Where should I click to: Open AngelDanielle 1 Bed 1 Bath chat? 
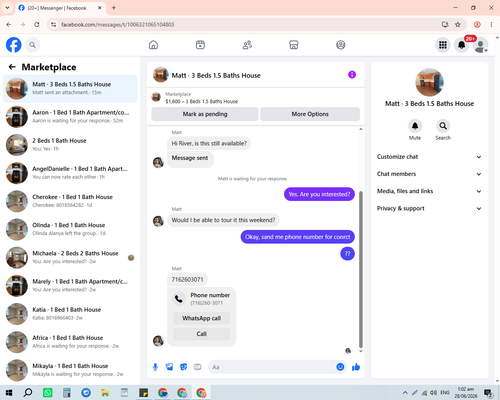[70, 173]
